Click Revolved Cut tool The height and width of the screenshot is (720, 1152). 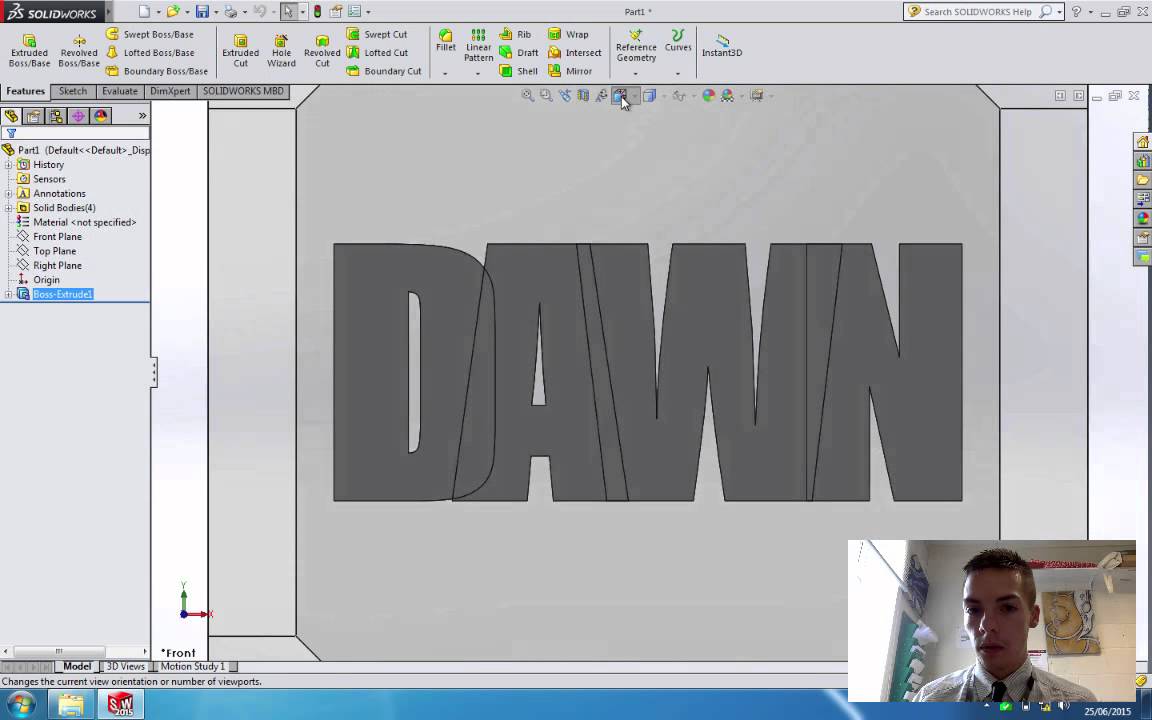point(322,51)
